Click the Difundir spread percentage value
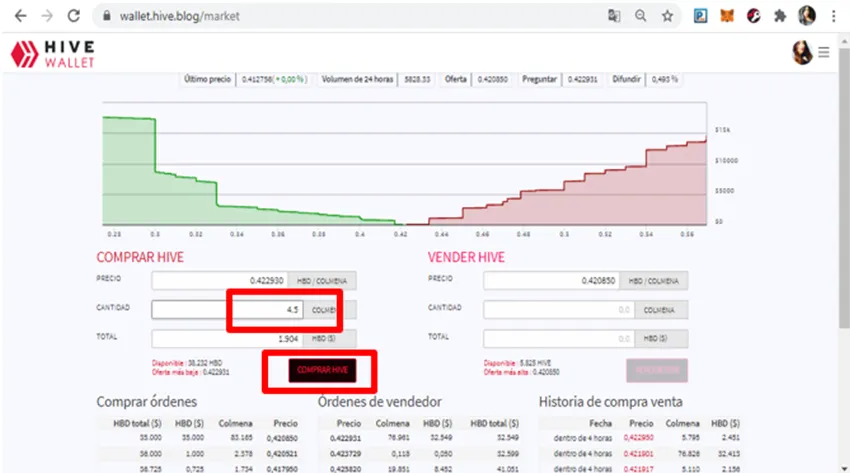The image size is (850, 473). tap(665, 79)
